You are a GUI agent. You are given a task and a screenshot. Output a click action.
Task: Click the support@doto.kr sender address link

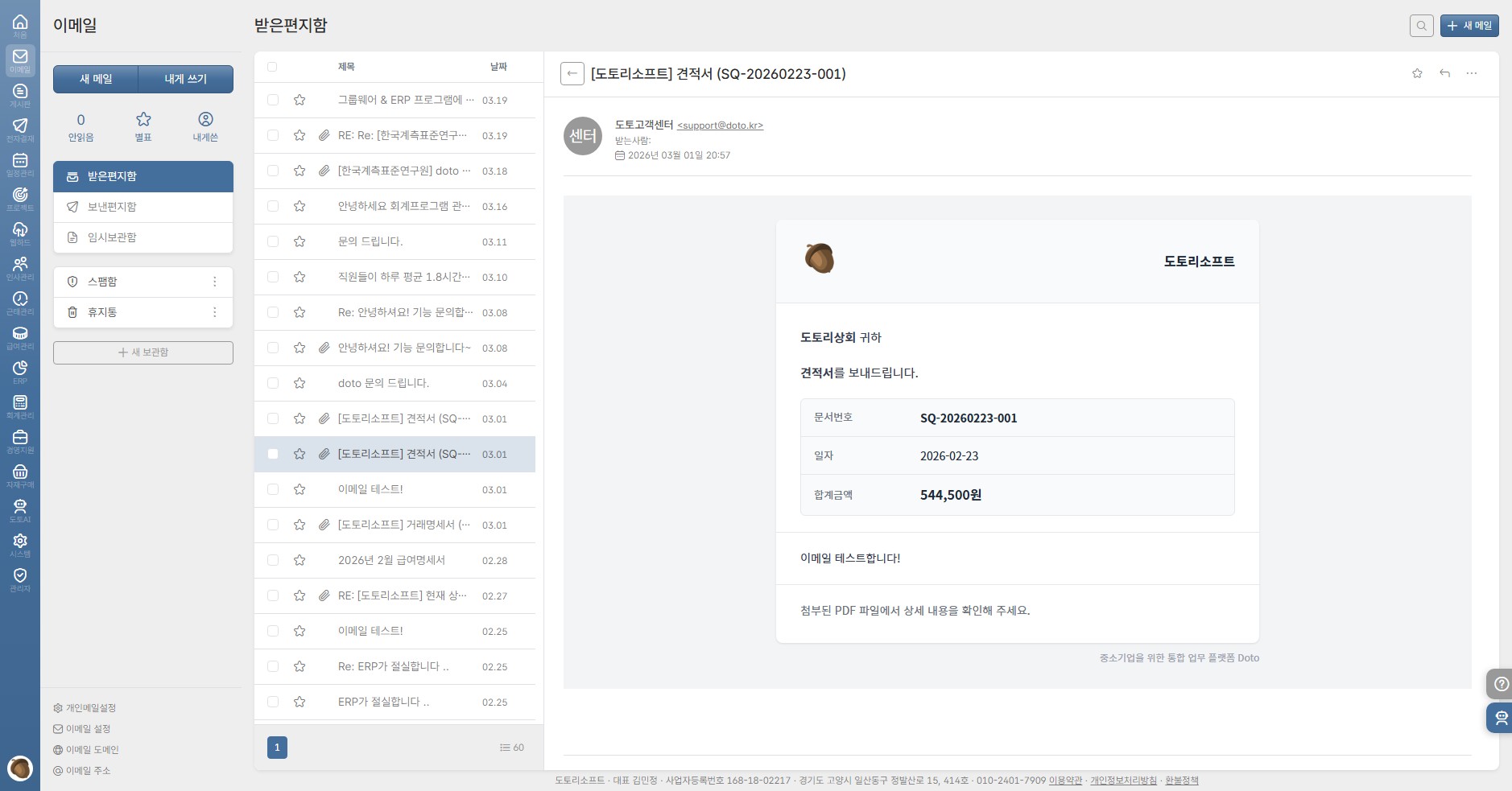click(x=720, y=126)
